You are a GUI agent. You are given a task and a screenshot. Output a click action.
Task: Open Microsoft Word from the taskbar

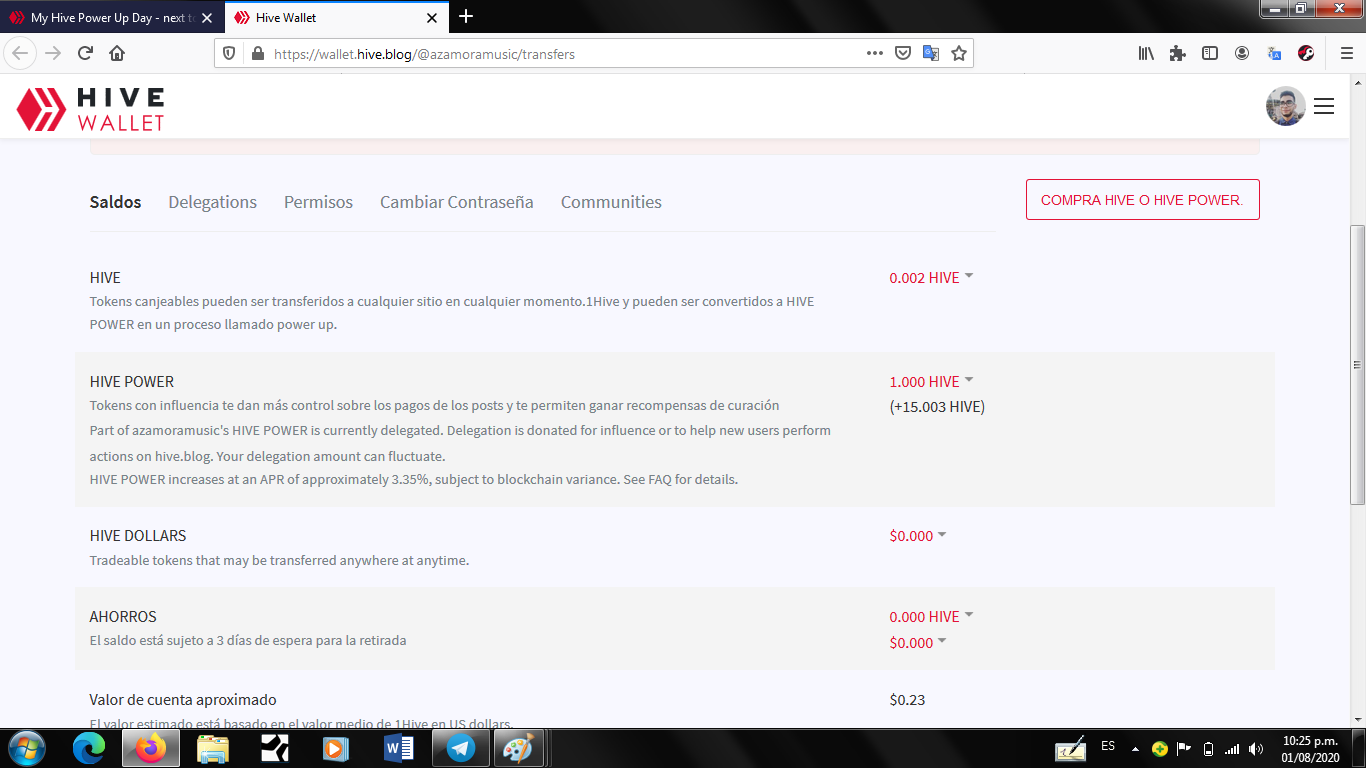(x=399, y=748)
